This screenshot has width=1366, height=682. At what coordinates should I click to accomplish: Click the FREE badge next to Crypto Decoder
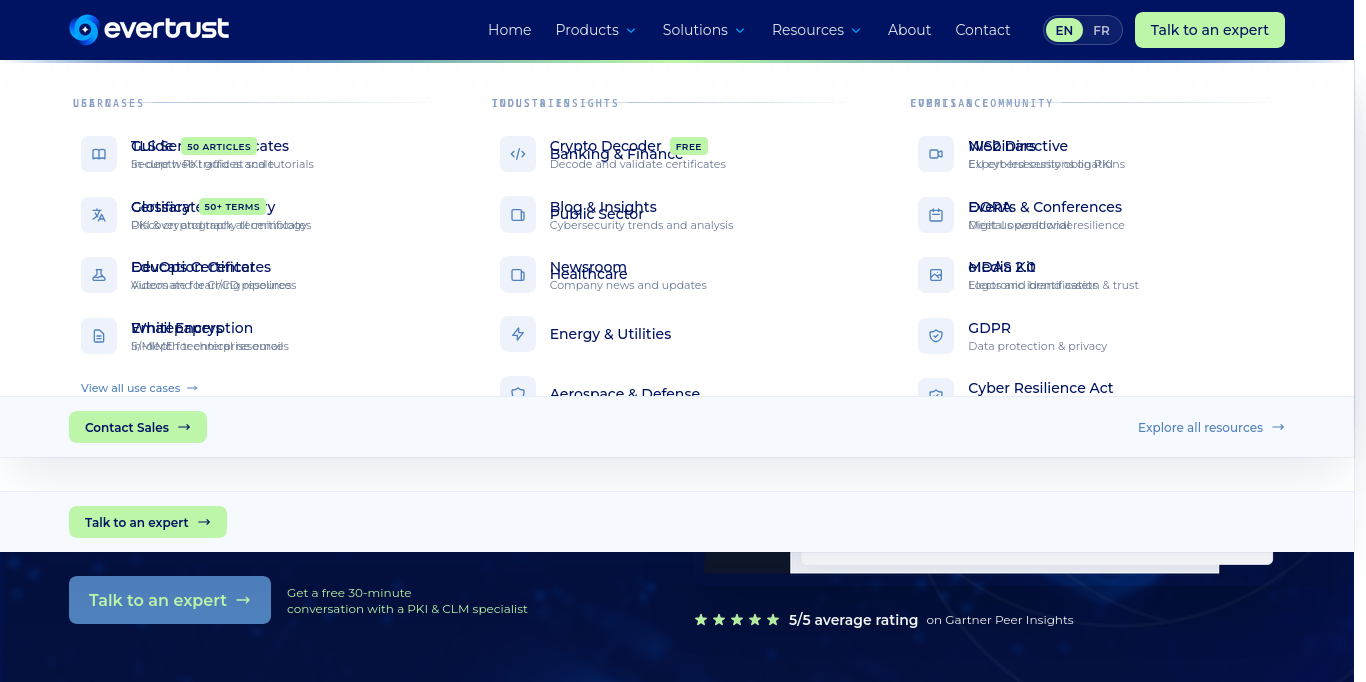pos(689,147)
